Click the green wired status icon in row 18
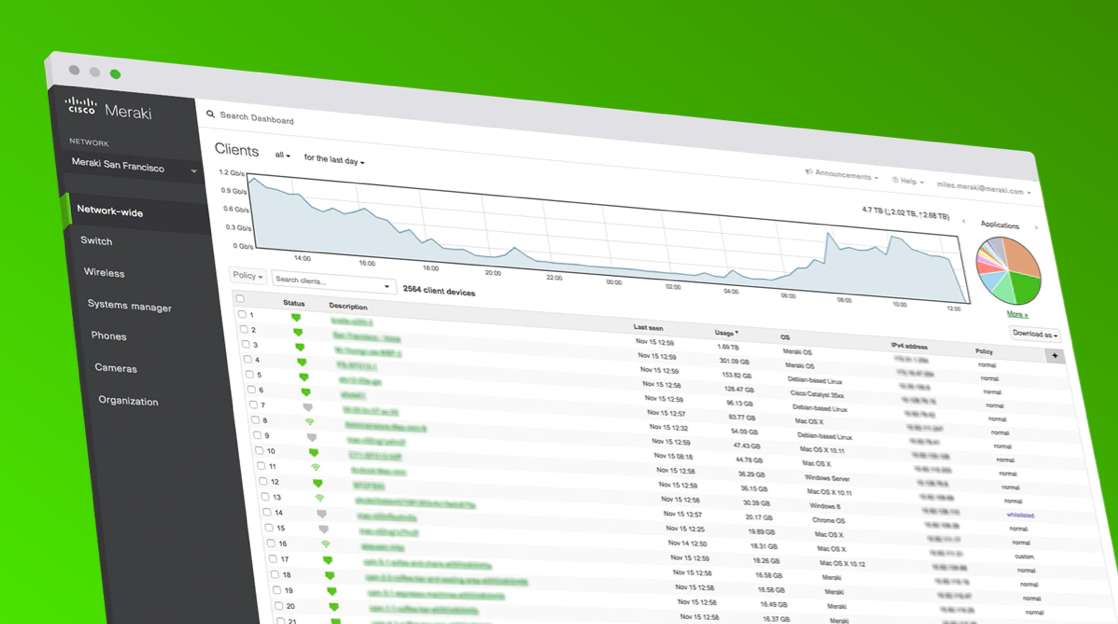Image resolution: width=1118 pixels, height=624 pixels. tap(330, 576)
